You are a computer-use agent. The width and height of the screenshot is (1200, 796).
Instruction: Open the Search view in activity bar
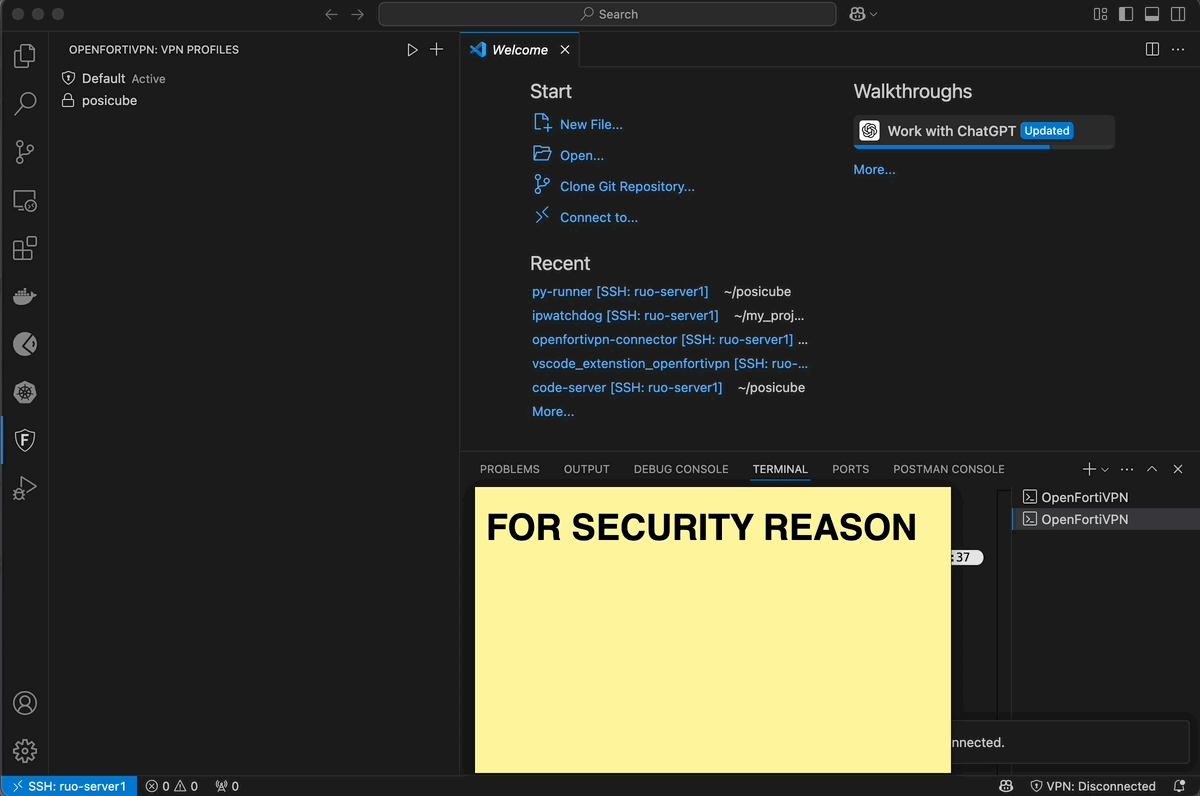(25, 103)
